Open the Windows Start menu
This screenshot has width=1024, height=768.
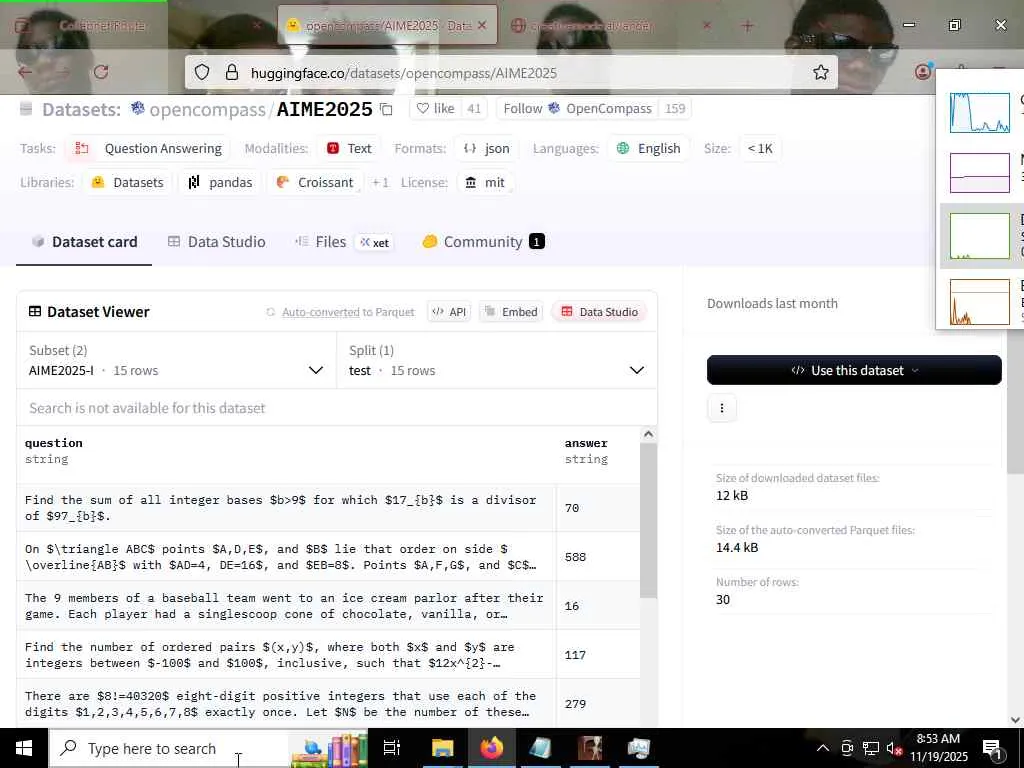pyautogui.click(x=24, y=748)
